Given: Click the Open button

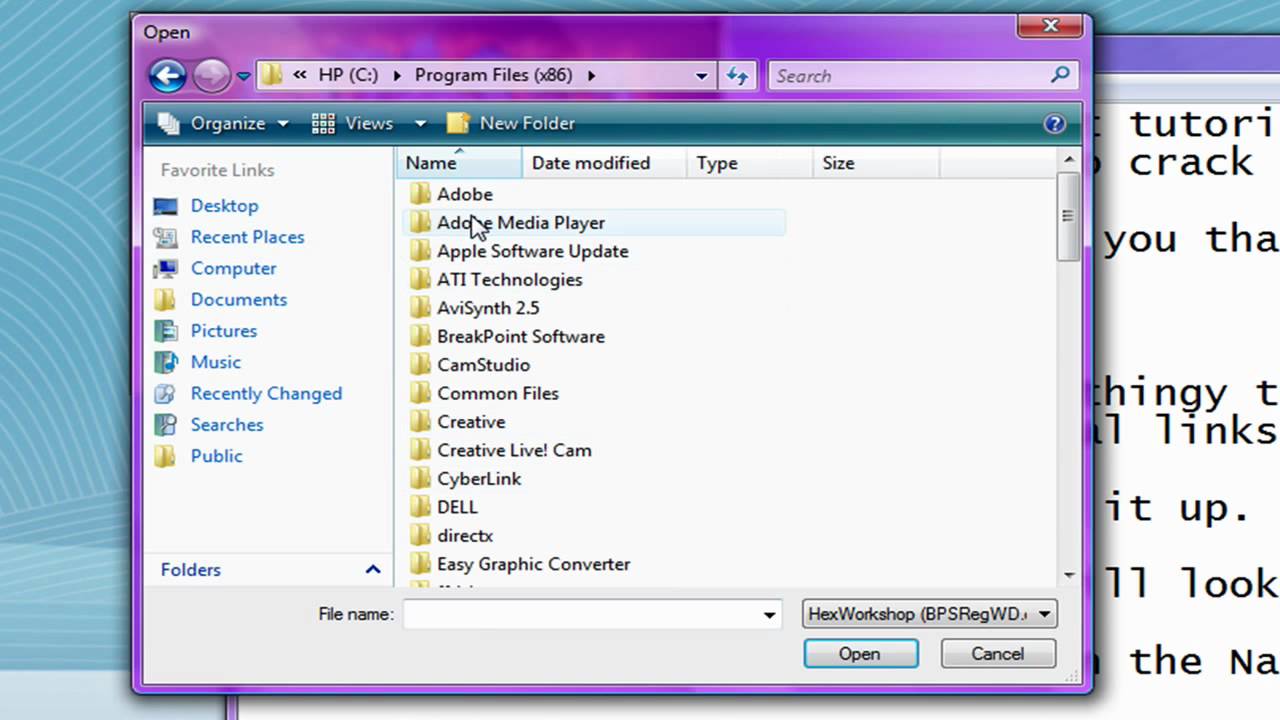Looking at the screenshot, I should 860,654.
